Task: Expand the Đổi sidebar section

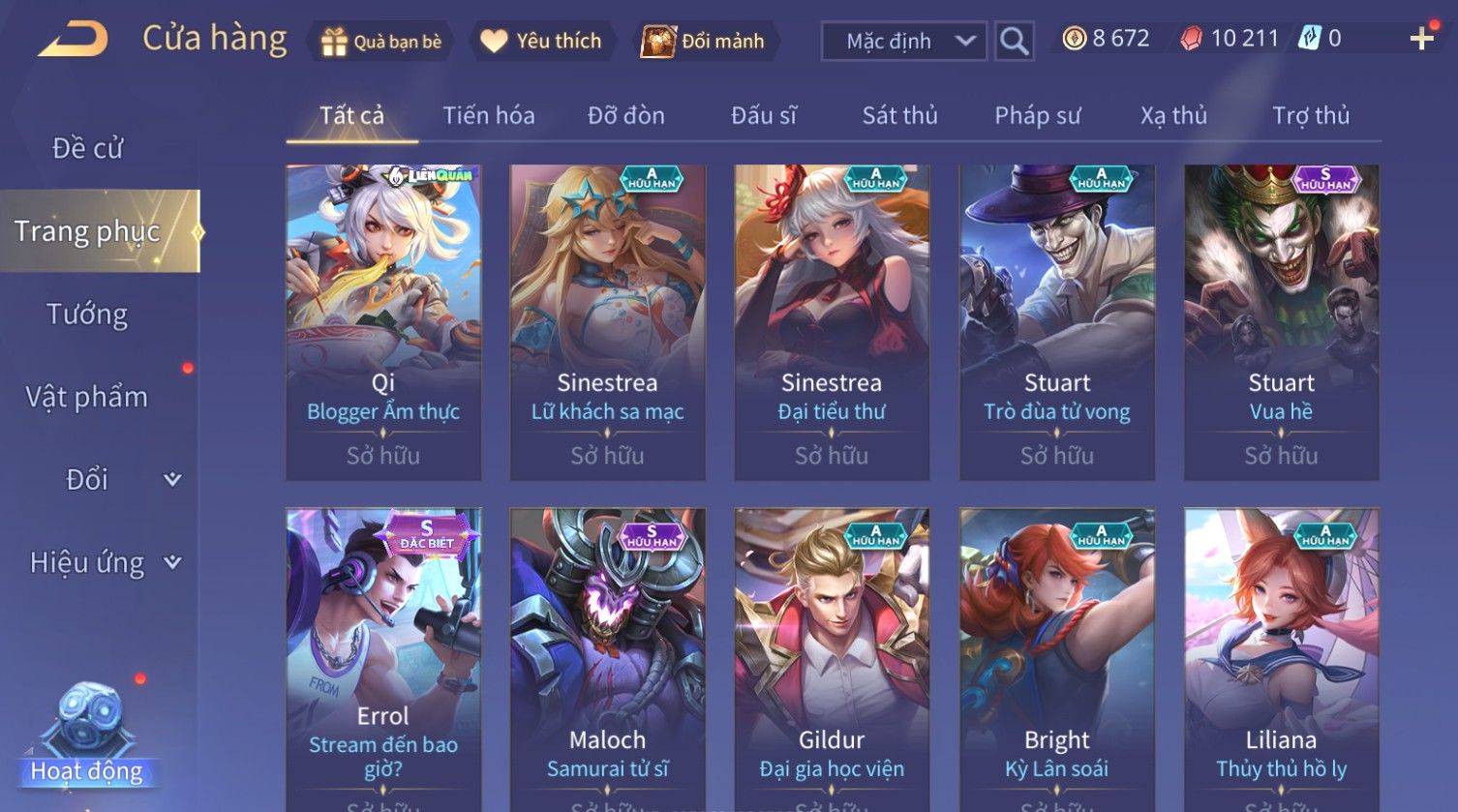Action: (x=172, y=479)
